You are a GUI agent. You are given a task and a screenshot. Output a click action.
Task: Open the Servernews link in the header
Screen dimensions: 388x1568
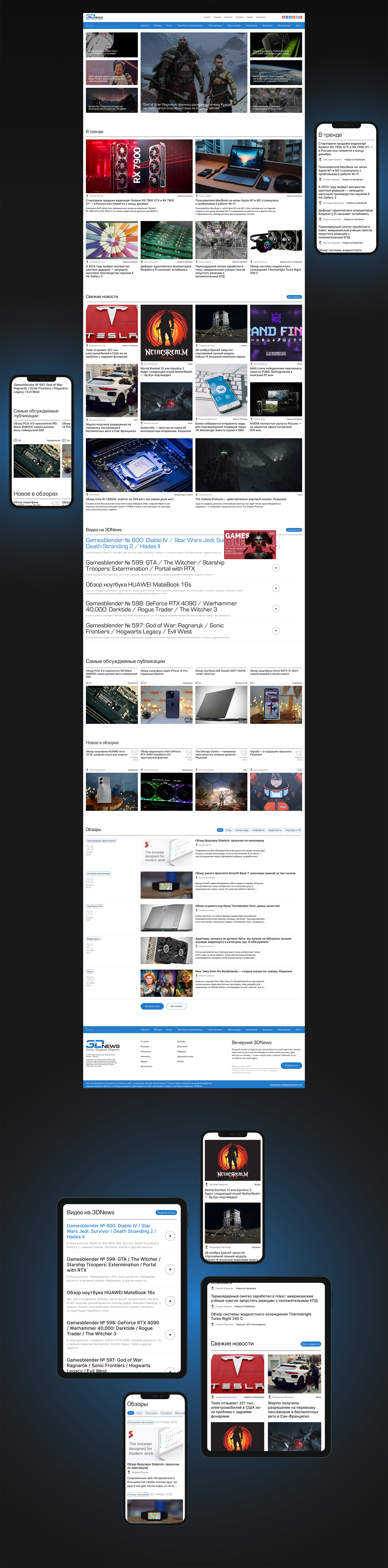tap(261, 17)
